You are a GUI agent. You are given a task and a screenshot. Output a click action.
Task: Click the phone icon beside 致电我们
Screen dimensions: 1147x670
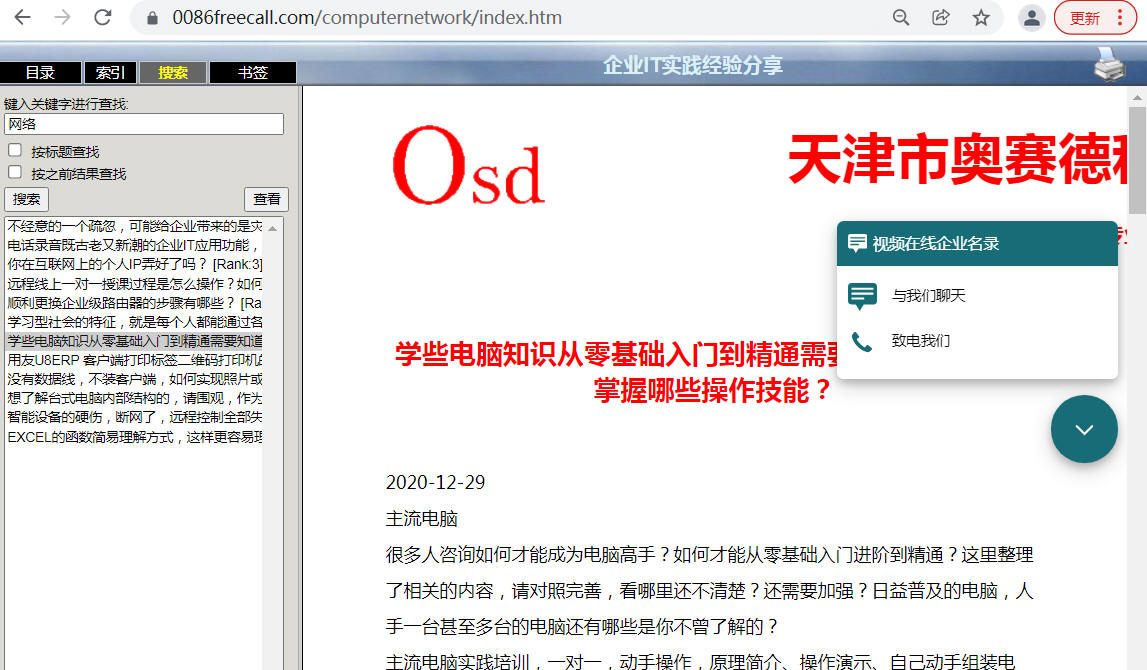pos(862,341)
